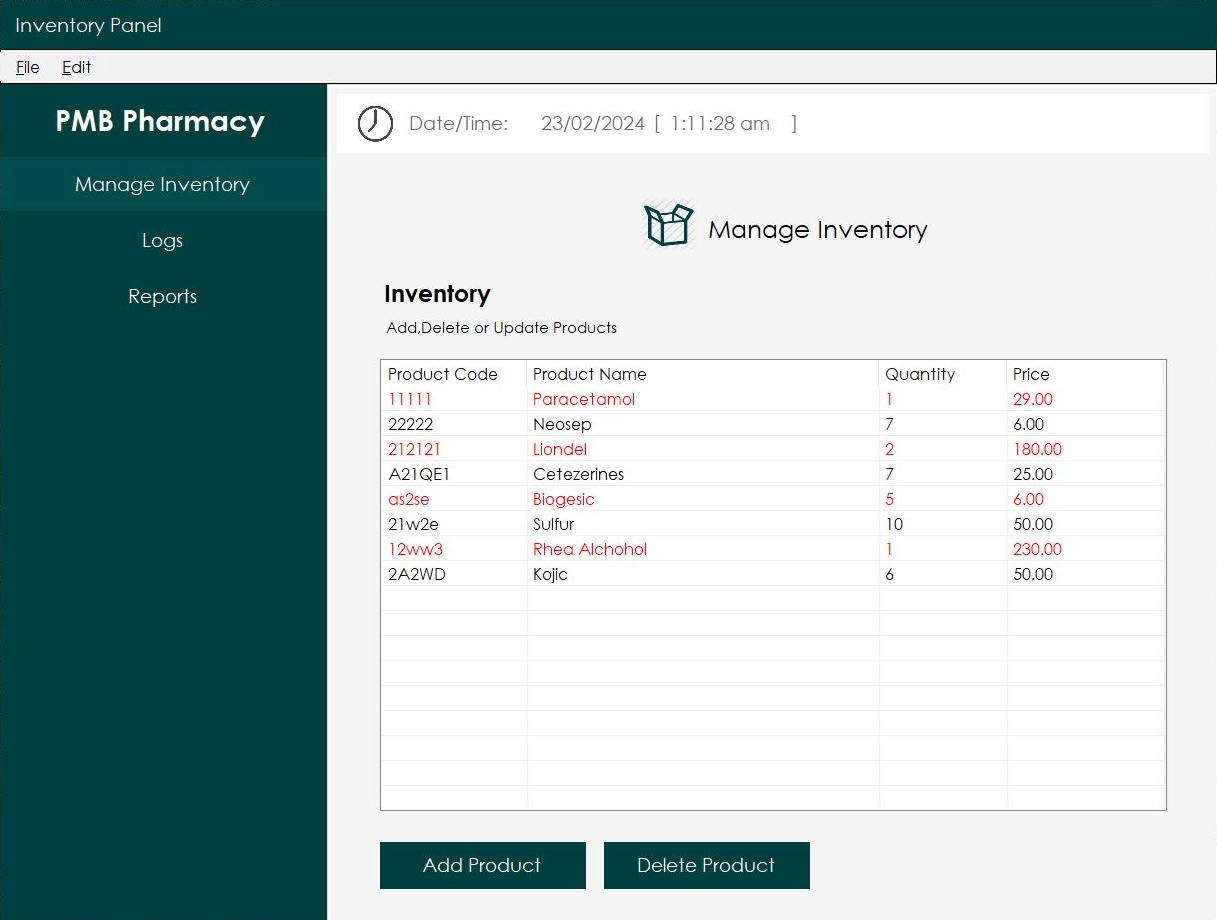1217x920 pixels.
Task: Click the date 23/02/2024
Action: (593, 124)
